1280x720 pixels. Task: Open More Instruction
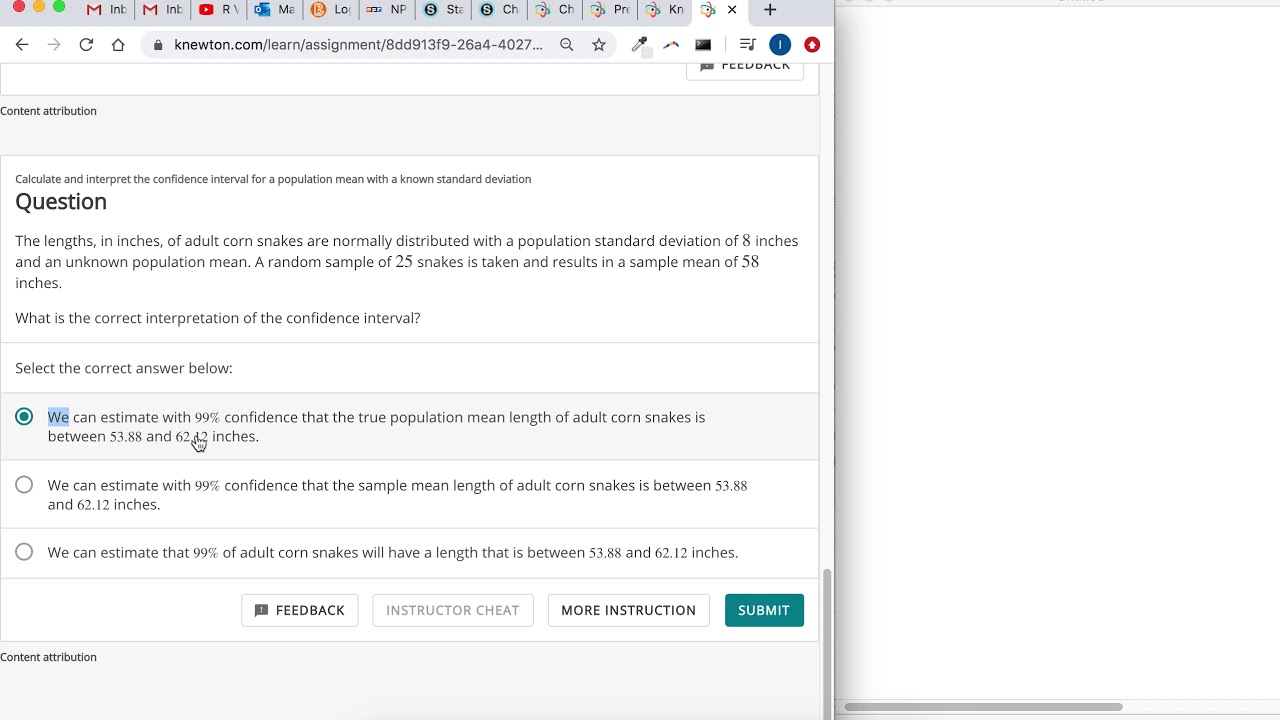click(628, 610)
